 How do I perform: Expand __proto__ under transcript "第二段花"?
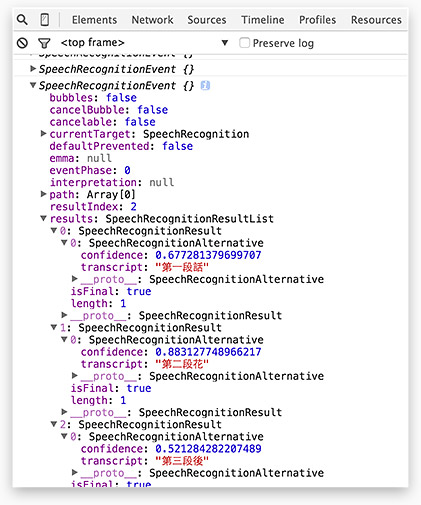pos(75,376)
